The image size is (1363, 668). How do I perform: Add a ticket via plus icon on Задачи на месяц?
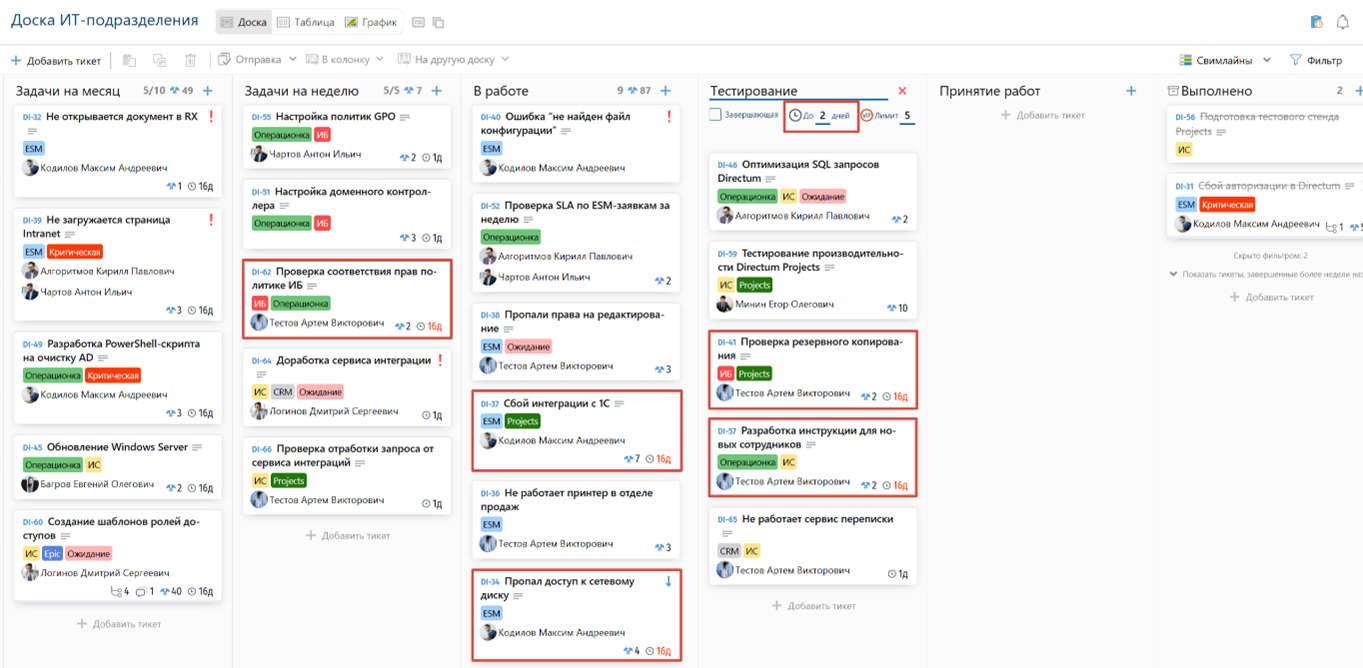coord(207,90)
